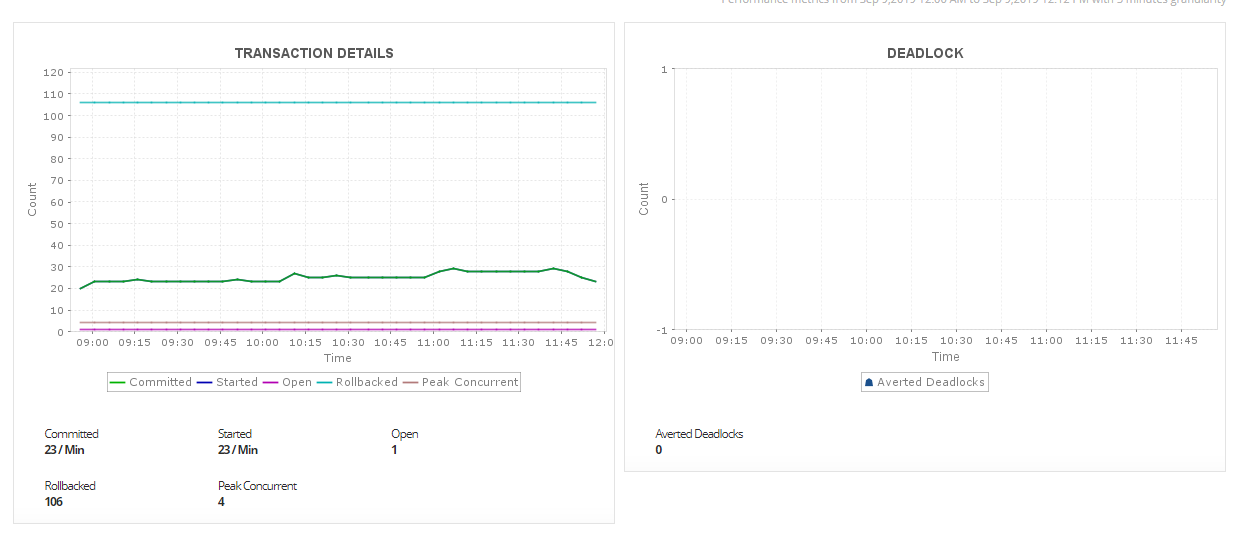The image size is (1251, 550).
Task: Click 10:00 tick on Transaction Details axis
Action: click(x=263, y=343)
